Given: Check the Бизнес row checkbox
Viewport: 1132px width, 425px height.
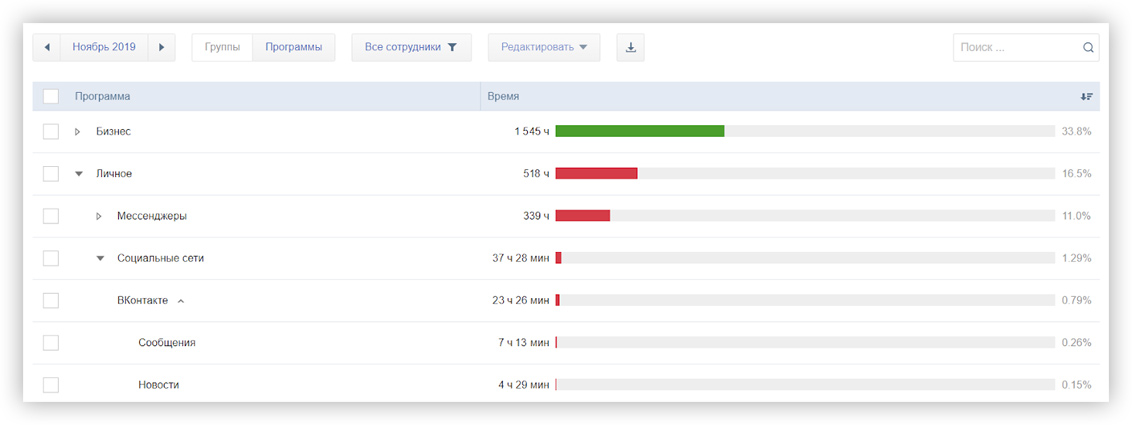Looking at the screenshot, I should pyautogui.click(x=51, y=131).
